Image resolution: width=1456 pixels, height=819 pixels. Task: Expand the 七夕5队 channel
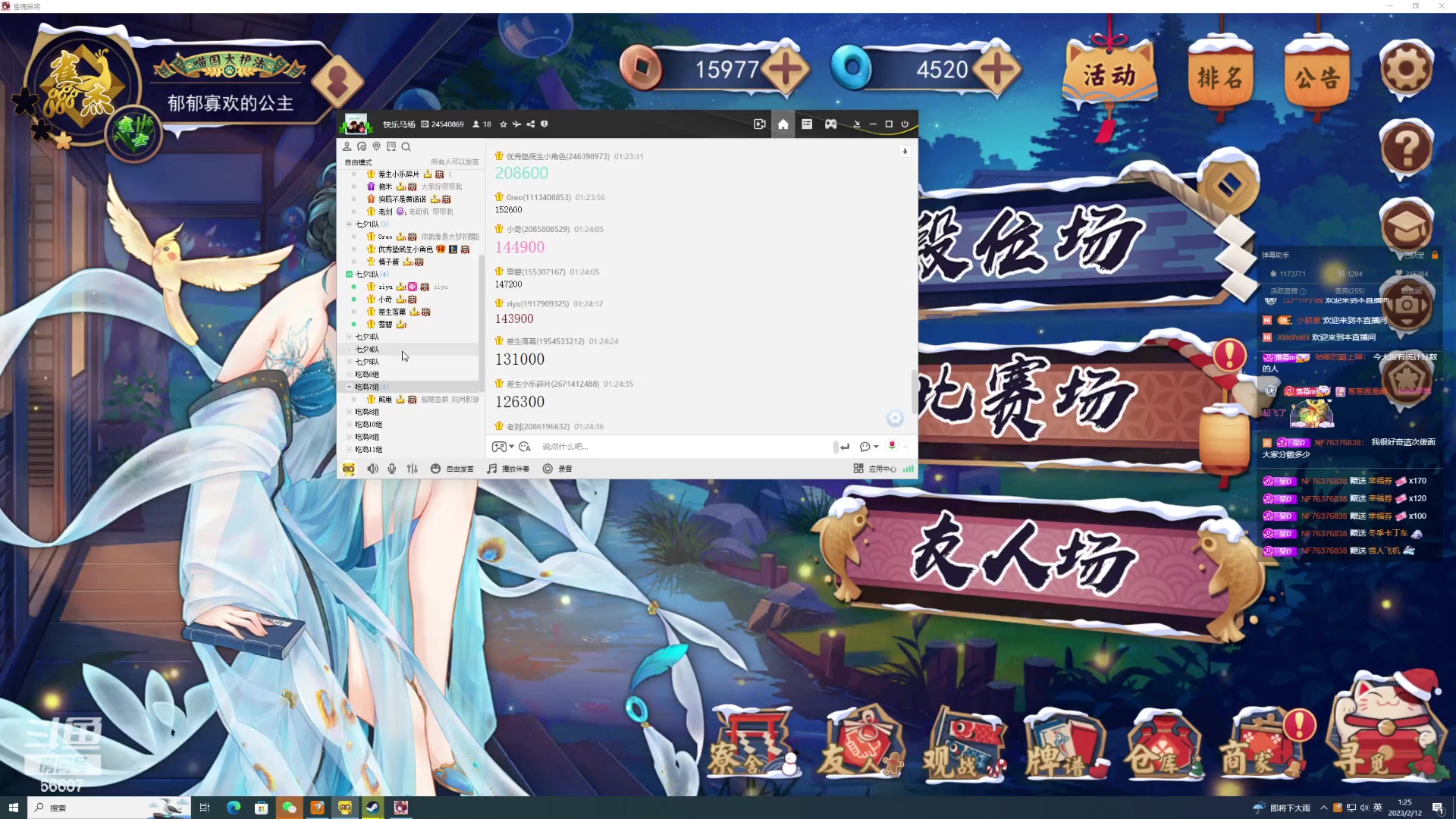[349, 362]
